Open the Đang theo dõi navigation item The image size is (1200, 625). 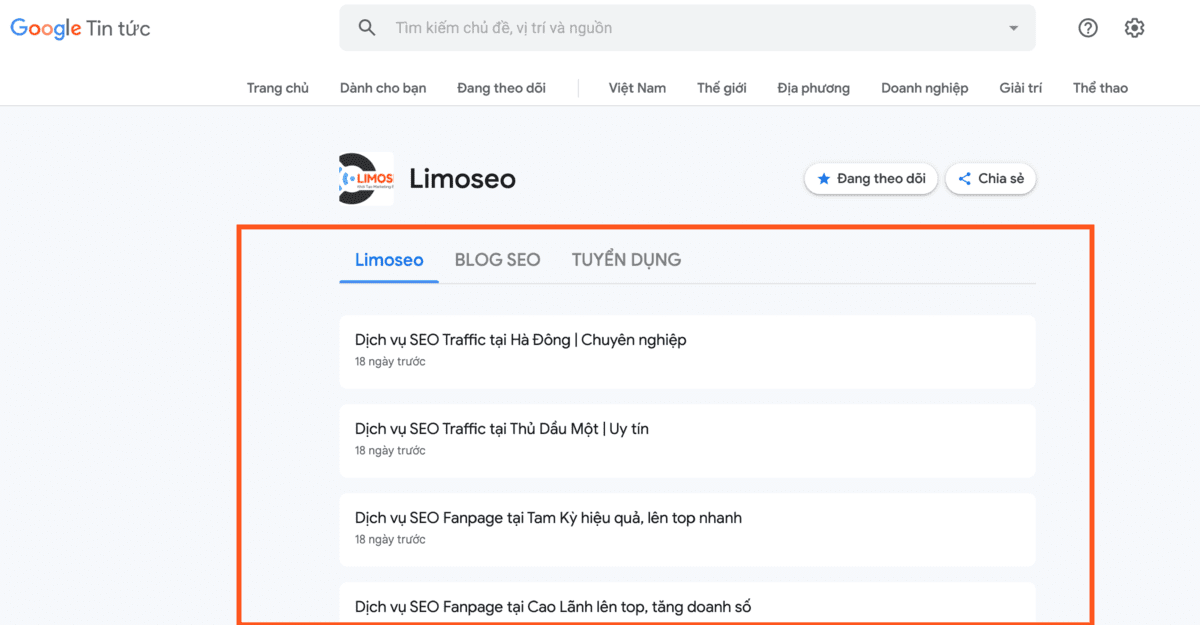point(501,88)
